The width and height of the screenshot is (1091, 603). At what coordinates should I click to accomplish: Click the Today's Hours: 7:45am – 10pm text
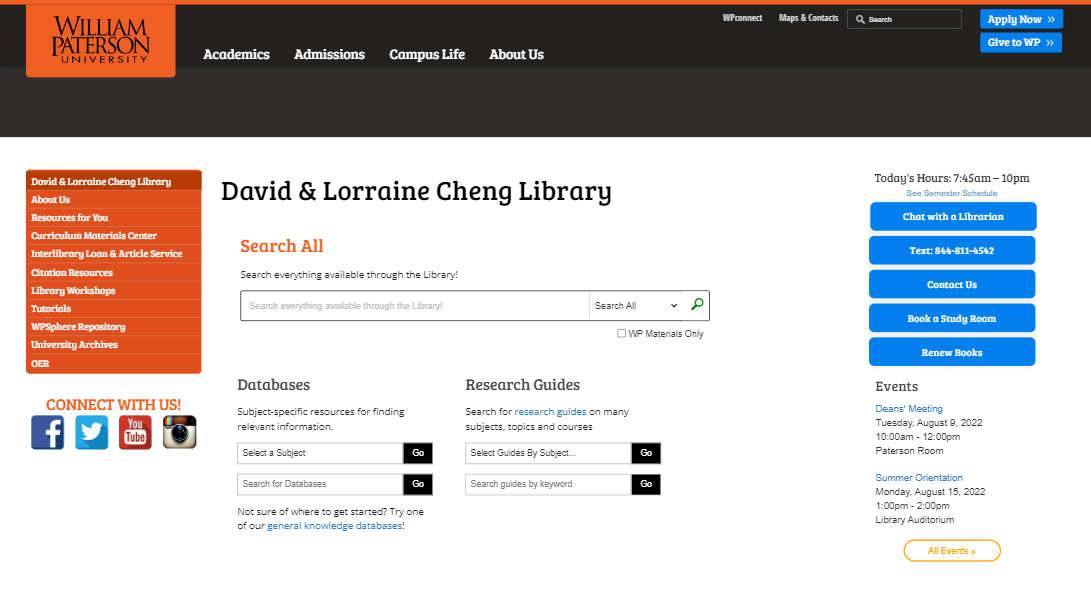pos(952,178)
